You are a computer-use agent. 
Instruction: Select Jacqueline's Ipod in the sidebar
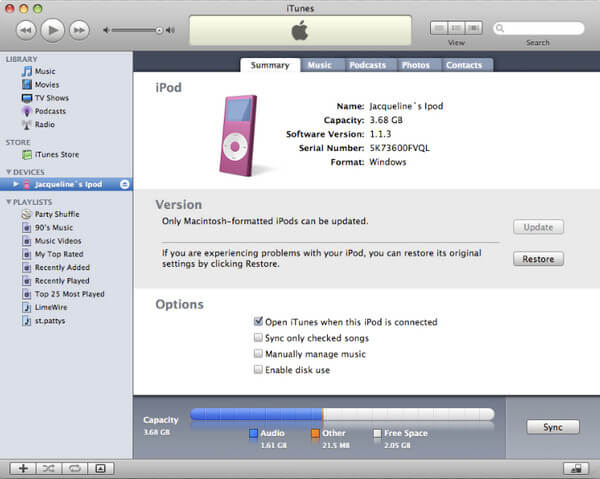point(66,184)
